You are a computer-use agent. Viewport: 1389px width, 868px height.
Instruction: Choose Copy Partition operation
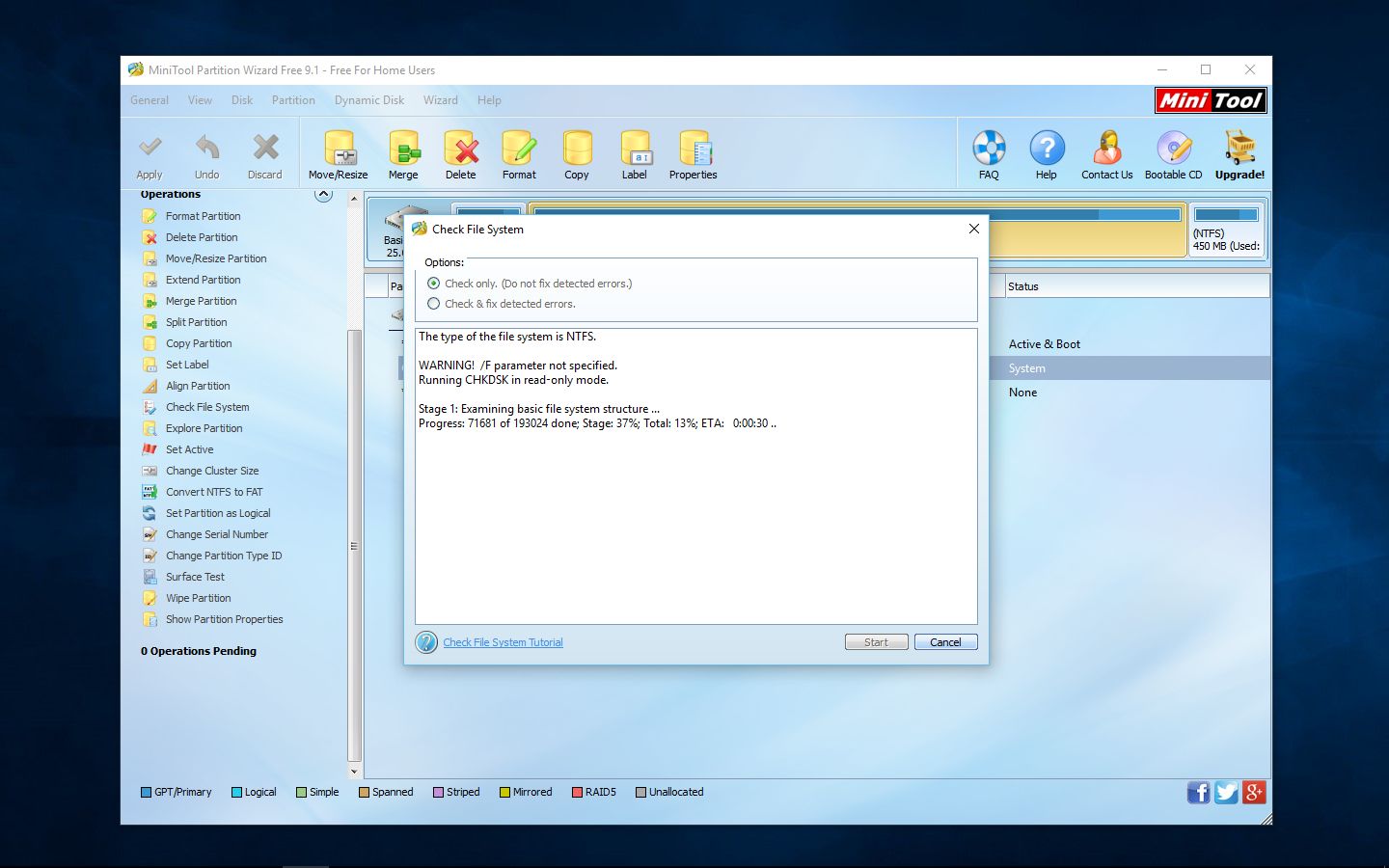tap(199, 343)
